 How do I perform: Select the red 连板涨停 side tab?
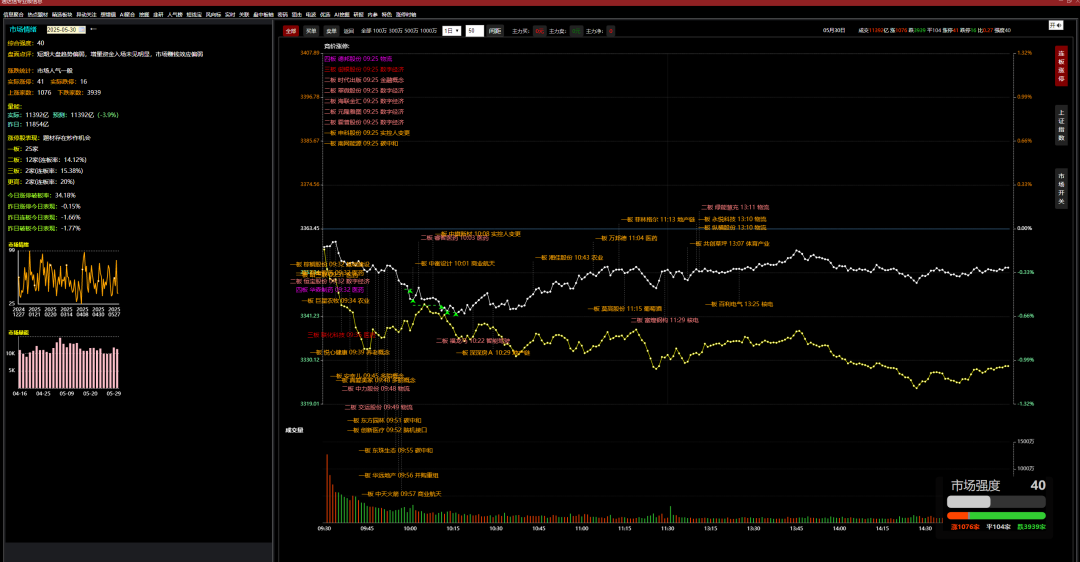pyautogui.click(x=1061, y=66)
